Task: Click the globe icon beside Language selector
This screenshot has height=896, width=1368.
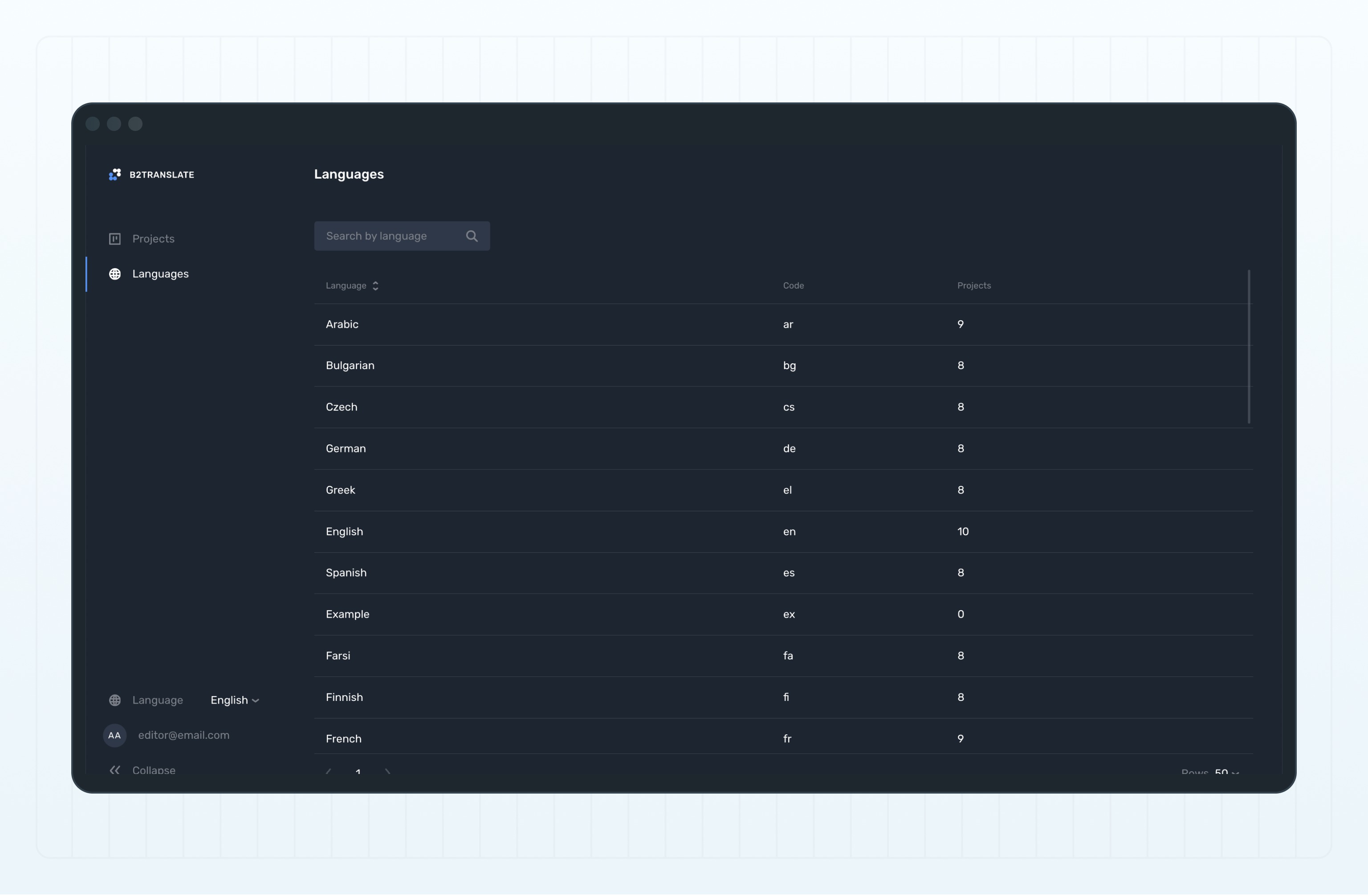Action: tap(115, 700)
